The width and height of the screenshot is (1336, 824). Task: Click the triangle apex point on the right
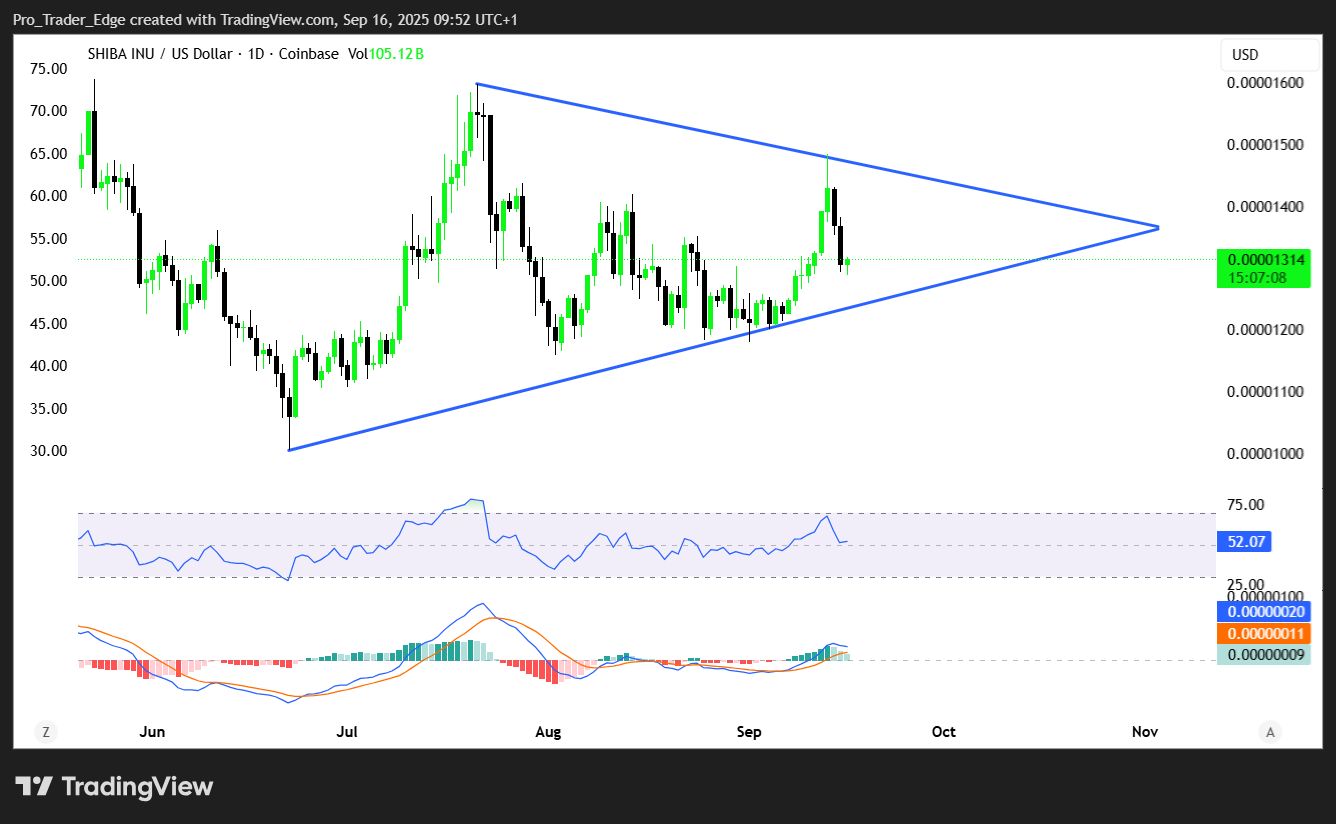coord(1157,228)
